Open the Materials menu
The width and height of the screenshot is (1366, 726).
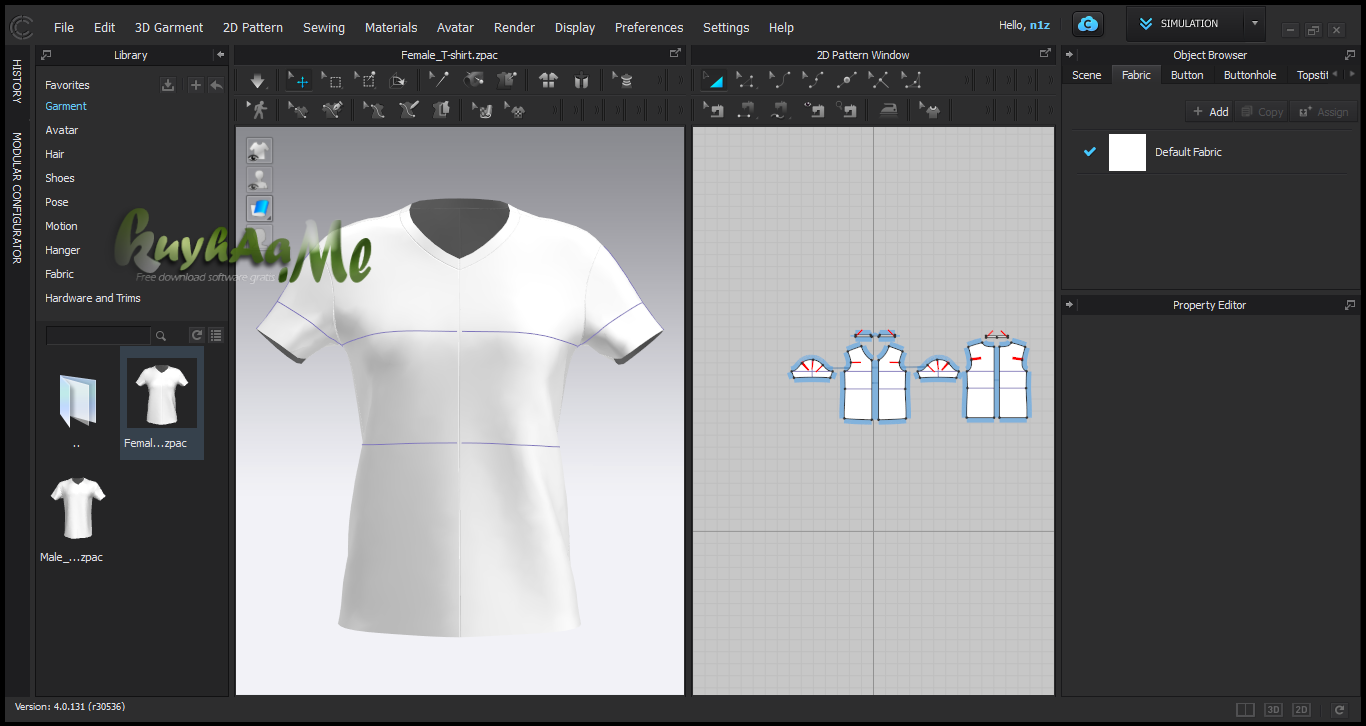(x=391, y=27)
